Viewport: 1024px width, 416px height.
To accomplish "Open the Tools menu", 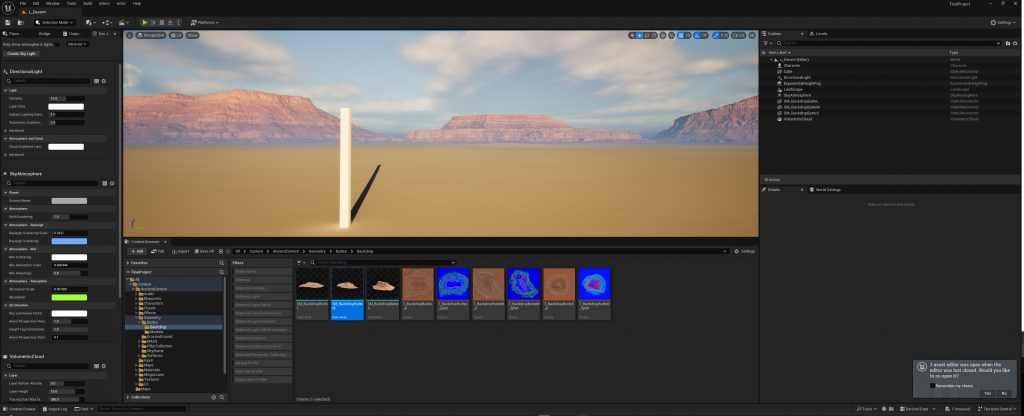I will tap(71, 3).
